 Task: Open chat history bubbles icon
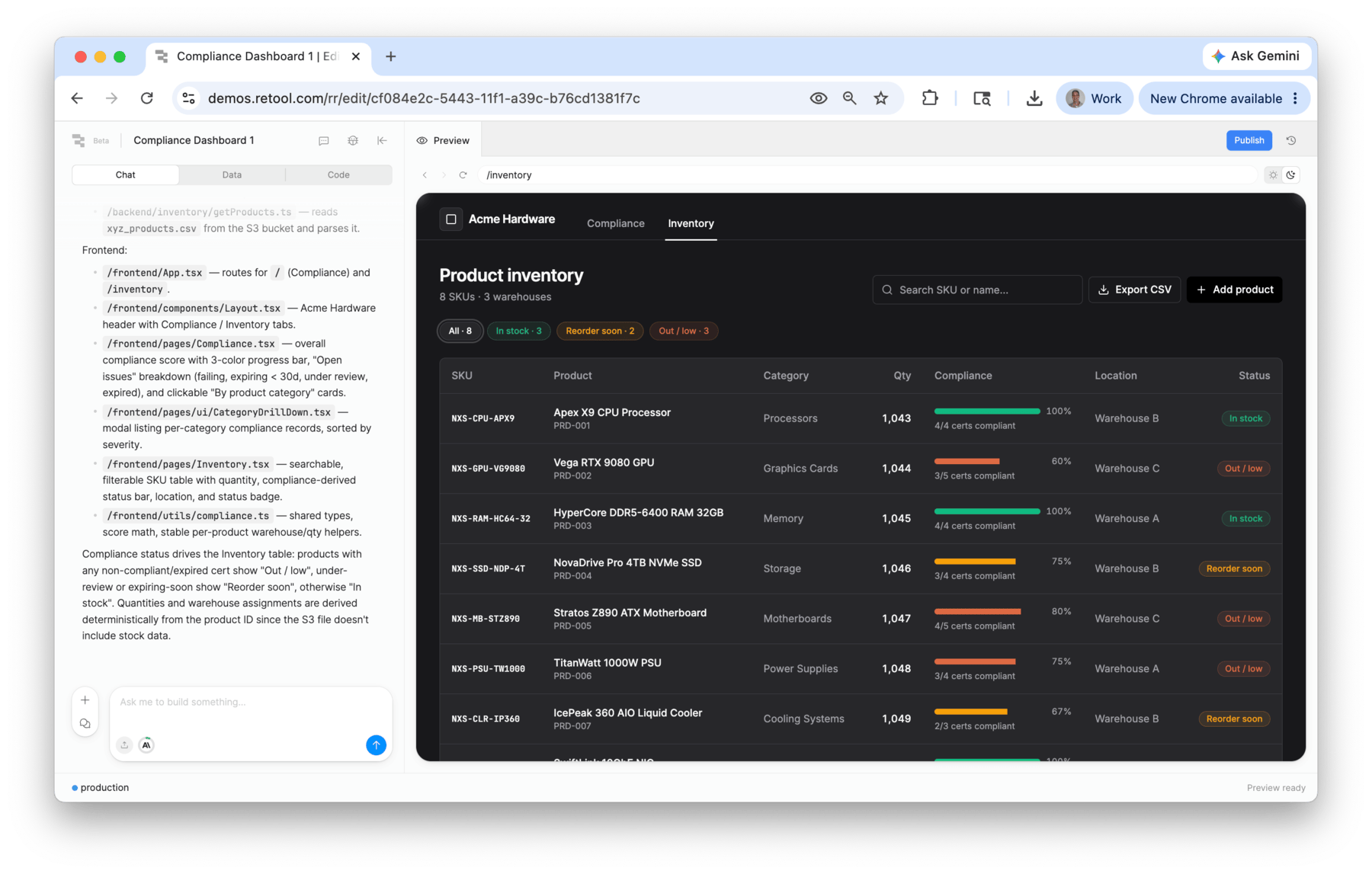pyautogui.click(x=85, y=724)
